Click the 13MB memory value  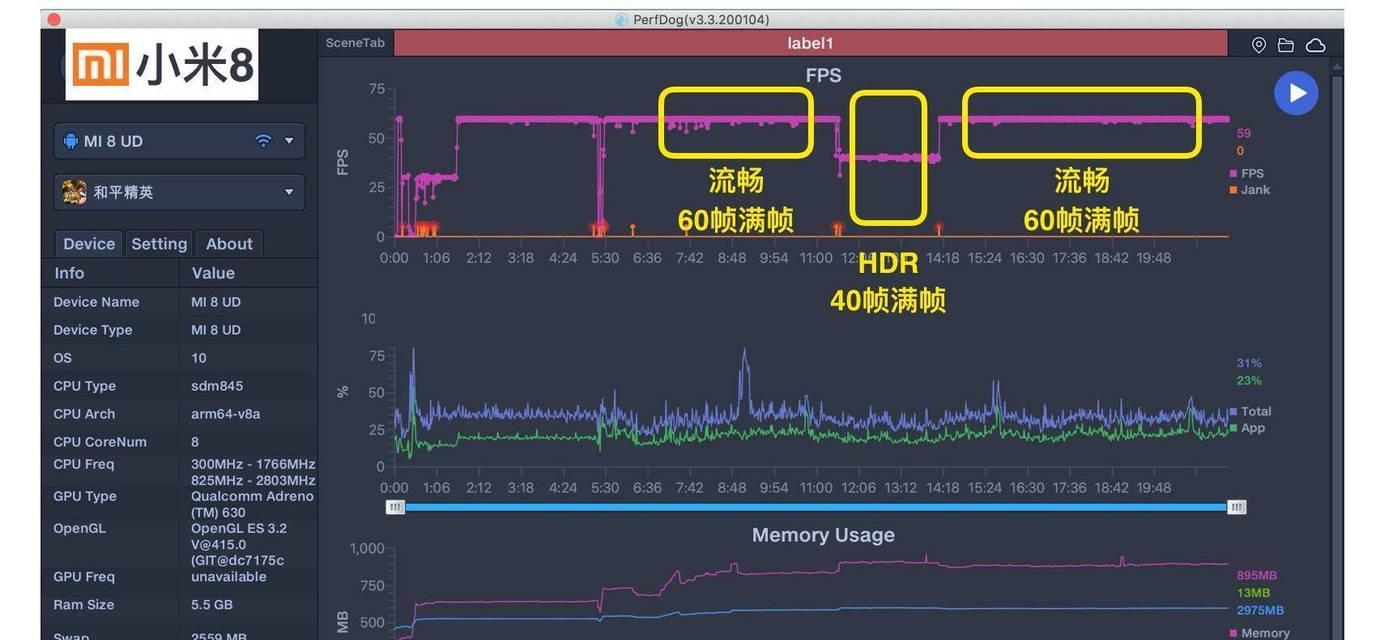tap(1253, 593)
